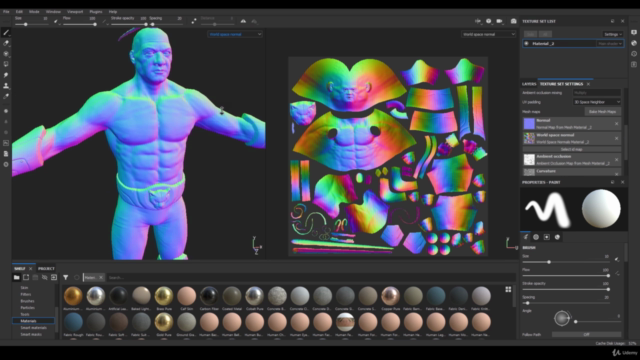The height and width of the screenshot is (360, 640).
Task: Open the 2D viewport World space normal dropdown
Action: (489, 34)
